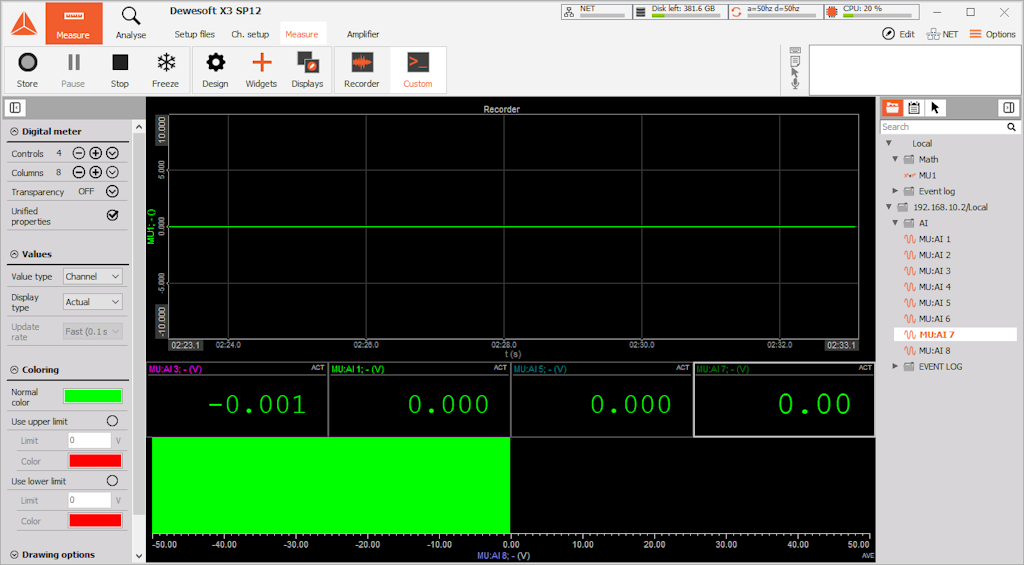This screenshot has width=1024, height=565.
Task: Select the Recorder display
Action: [x=362, y=70]
